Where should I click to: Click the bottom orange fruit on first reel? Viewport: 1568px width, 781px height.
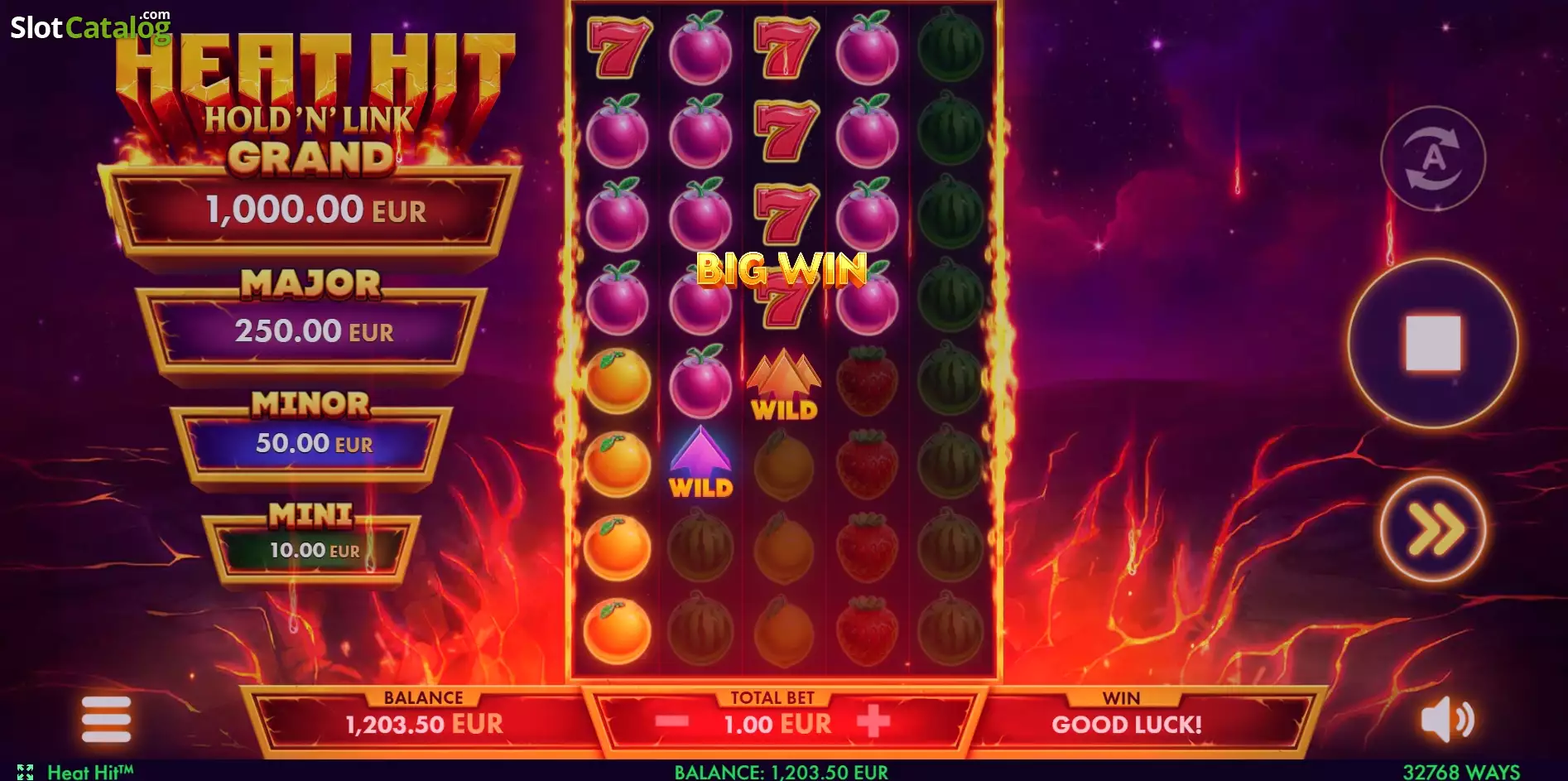tap(617, 631)
